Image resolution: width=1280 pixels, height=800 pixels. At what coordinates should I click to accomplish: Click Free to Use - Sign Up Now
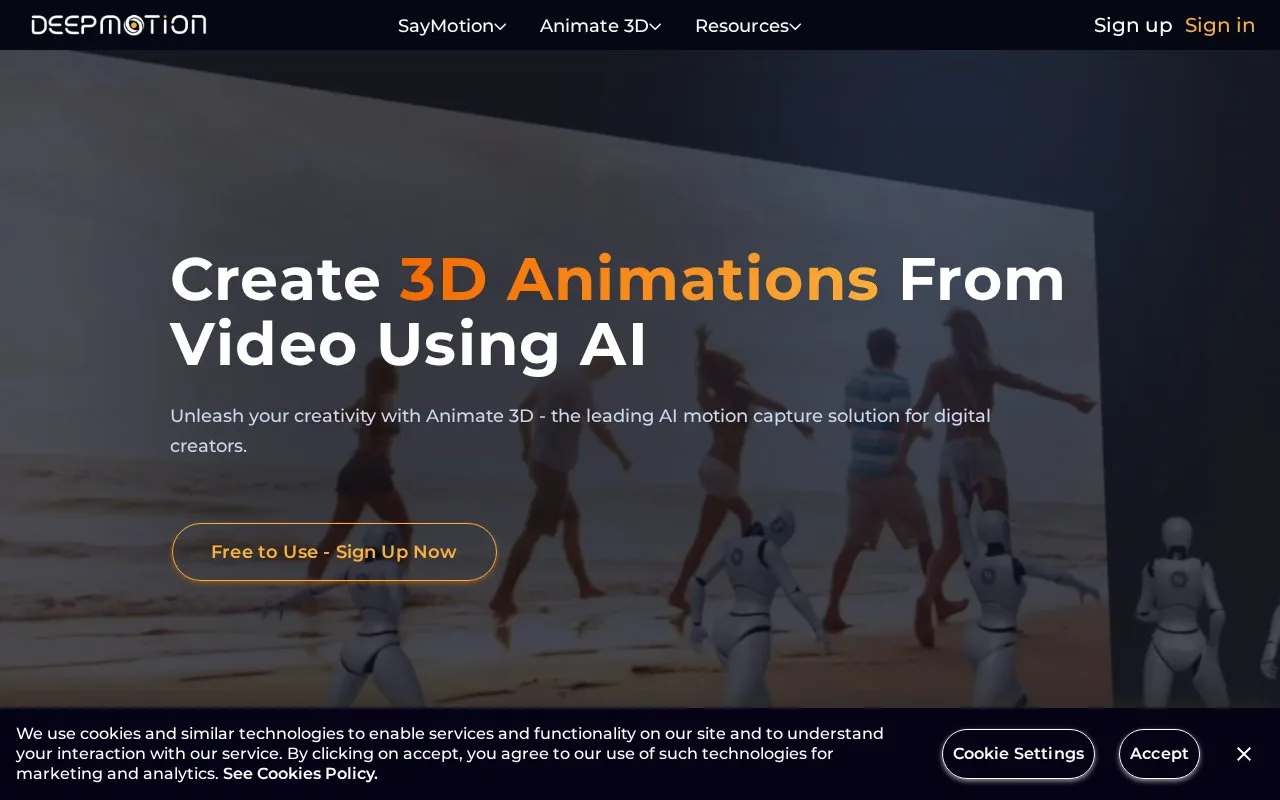(334, 552)
